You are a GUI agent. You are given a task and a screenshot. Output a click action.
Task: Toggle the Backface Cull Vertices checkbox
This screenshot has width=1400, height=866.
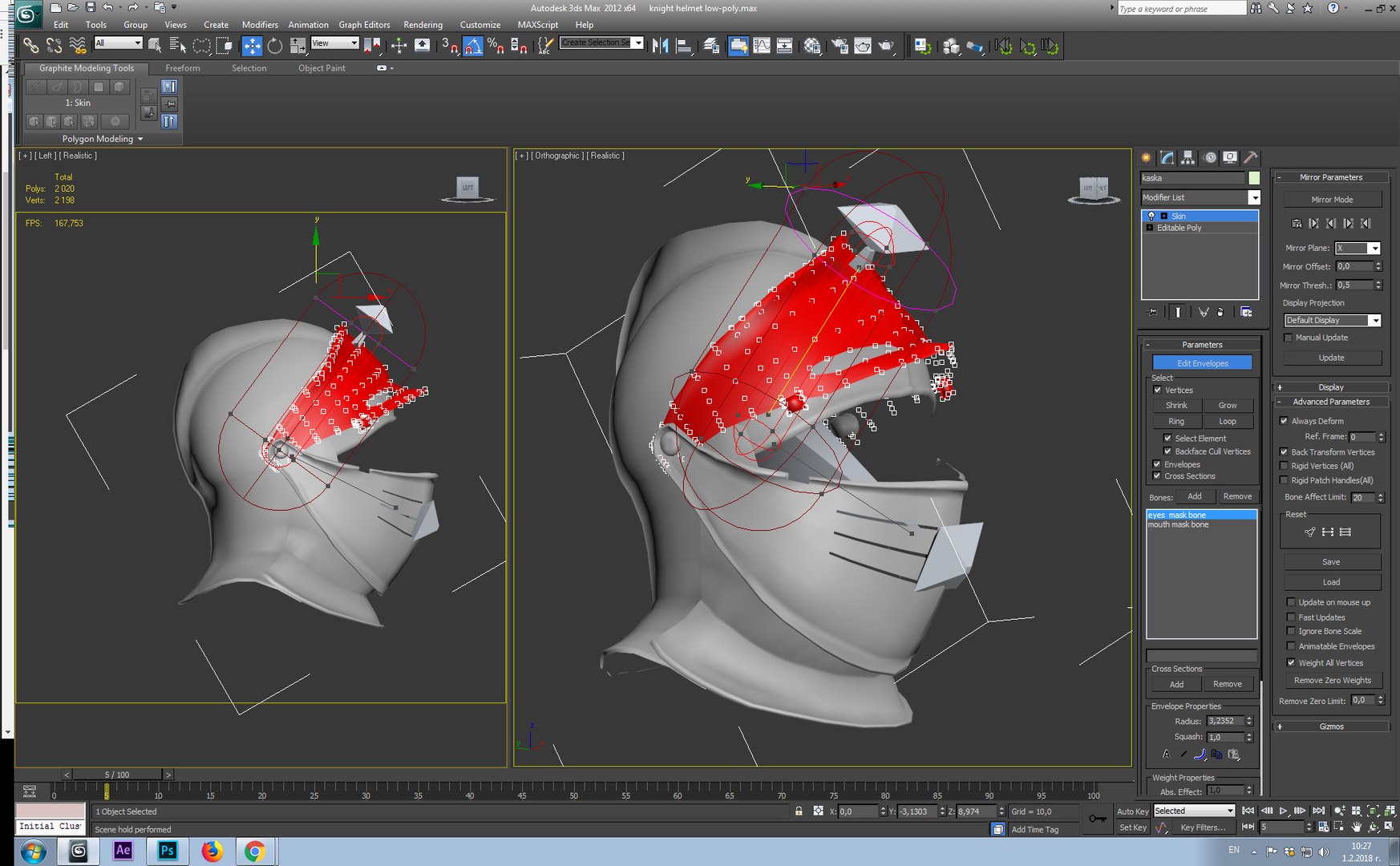[x=1167, y=451]
